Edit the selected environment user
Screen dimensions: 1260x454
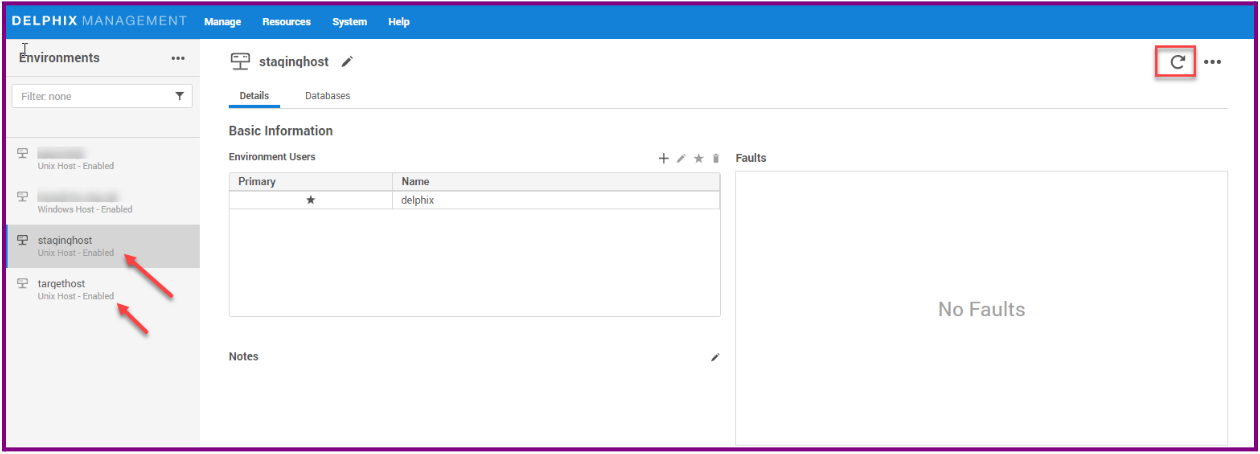click(681, 159)
